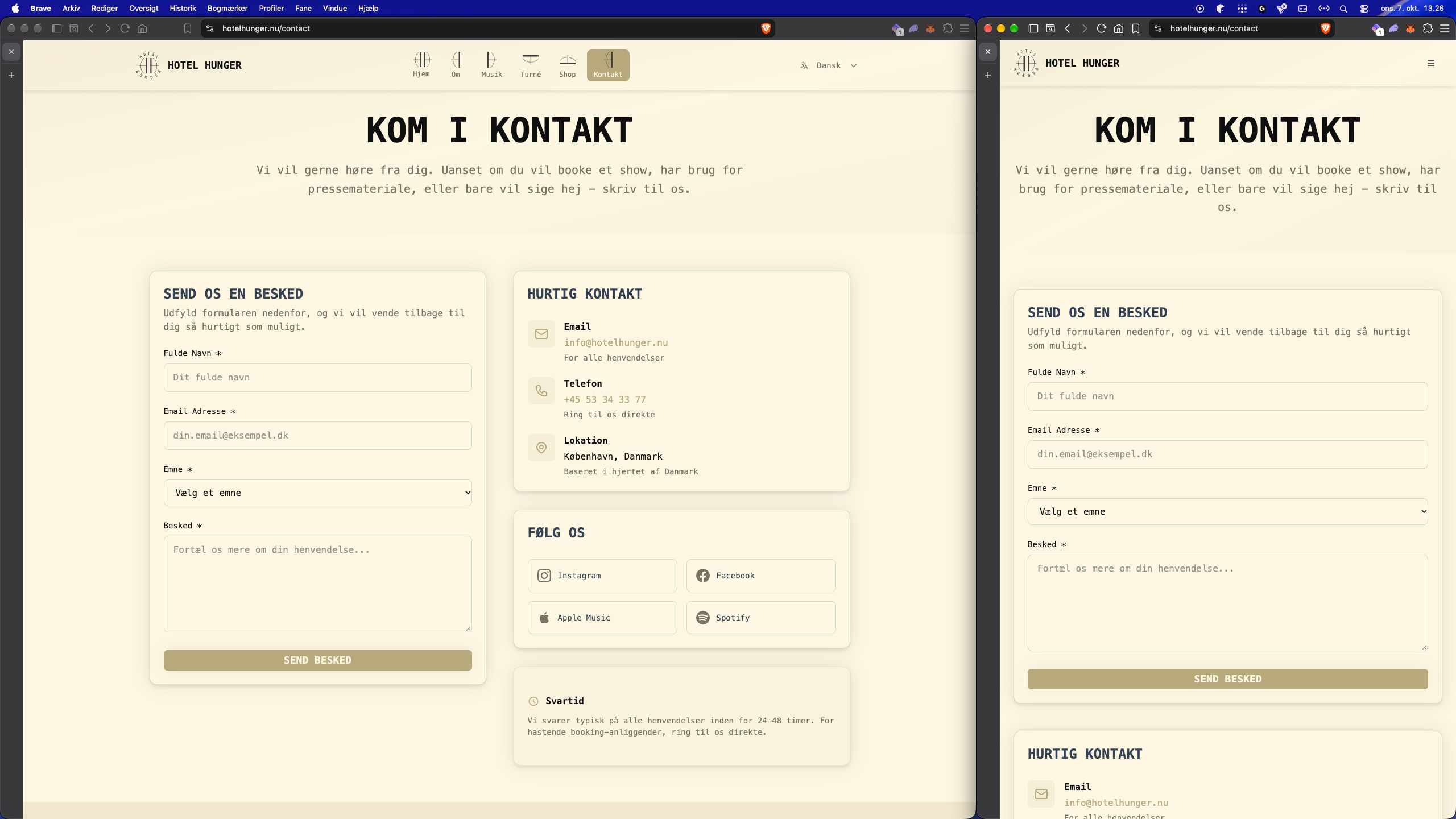Click SEND BESKED button in right window
Viewport: 1456px width, 819px height.
point(1227,679)
